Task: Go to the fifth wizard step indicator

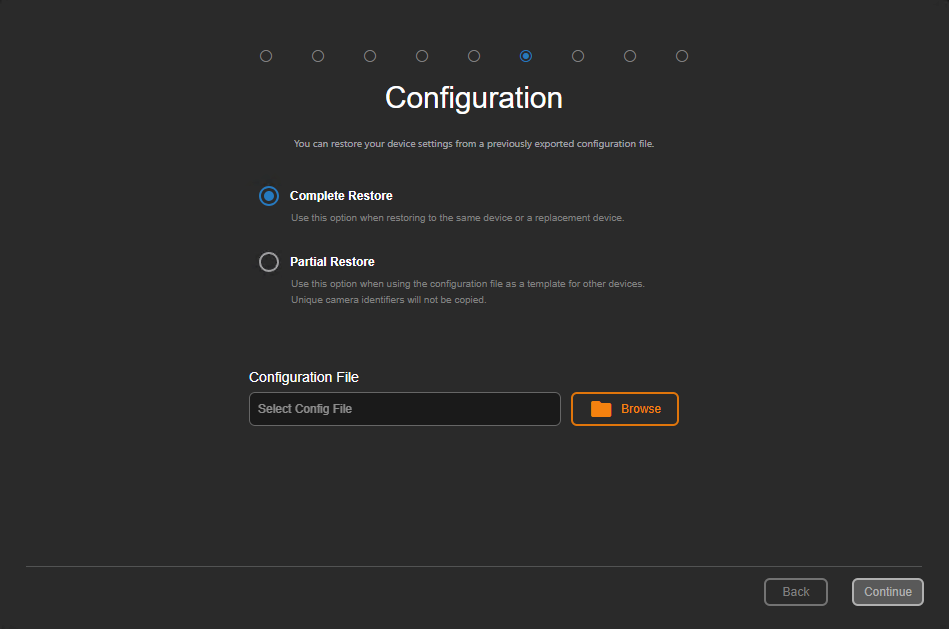Action: [x=474, y=56]
